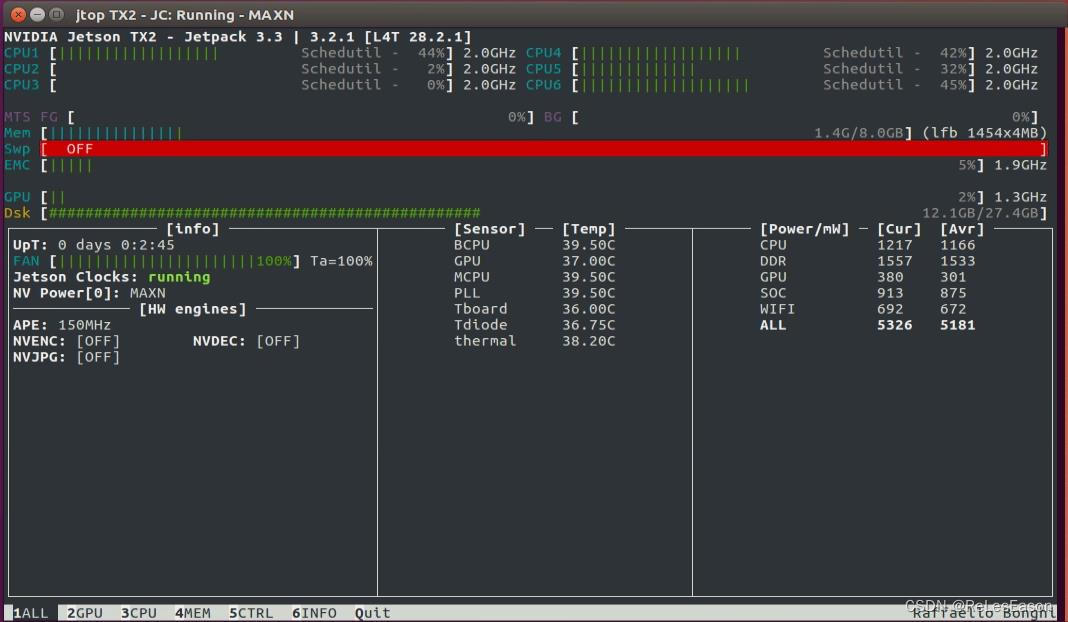Screen dimensions: 1068x622
Task: Open the 6INFO tab
Action: pos(314,612)
